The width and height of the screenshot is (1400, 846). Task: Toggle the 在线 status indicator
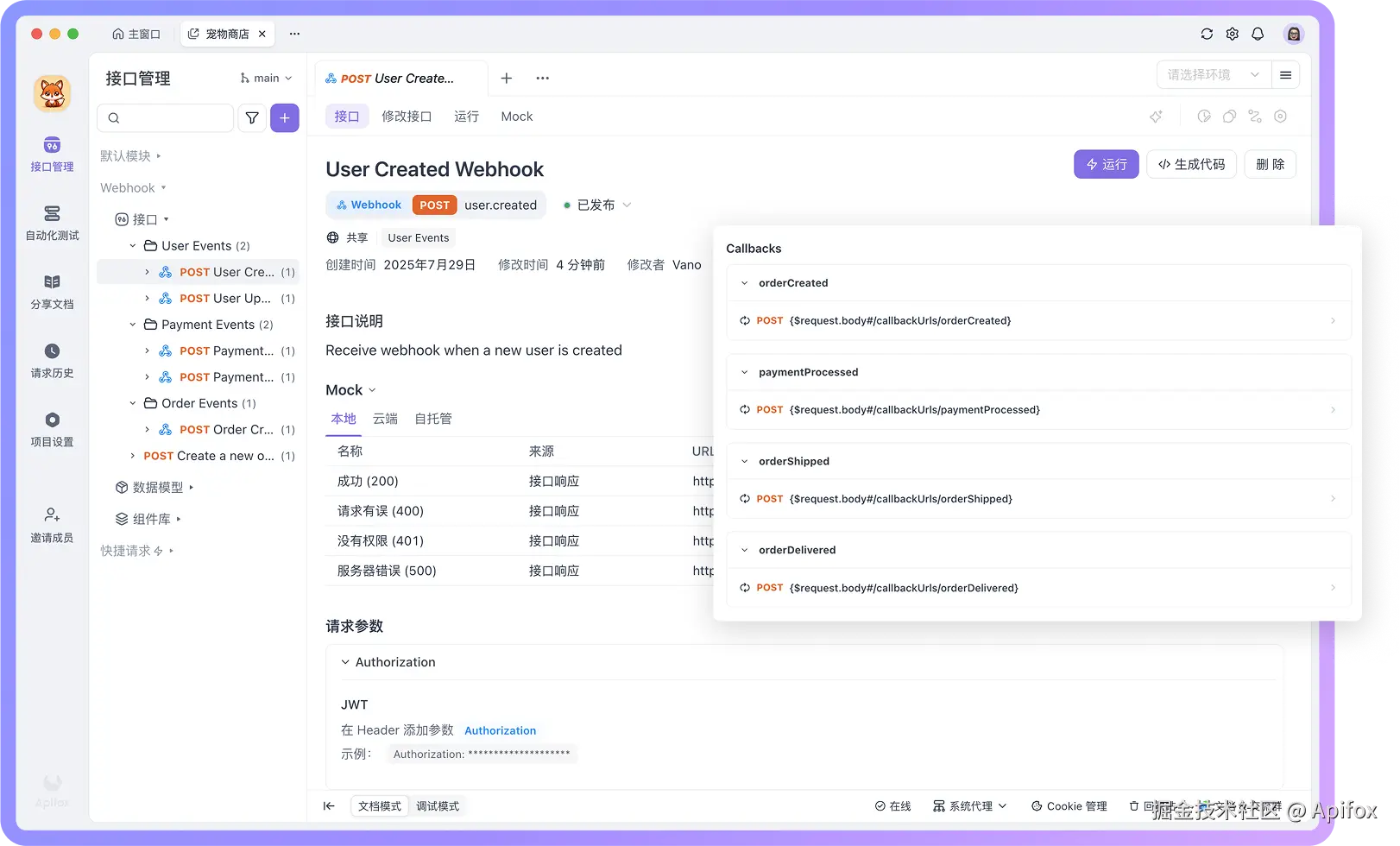893,805
